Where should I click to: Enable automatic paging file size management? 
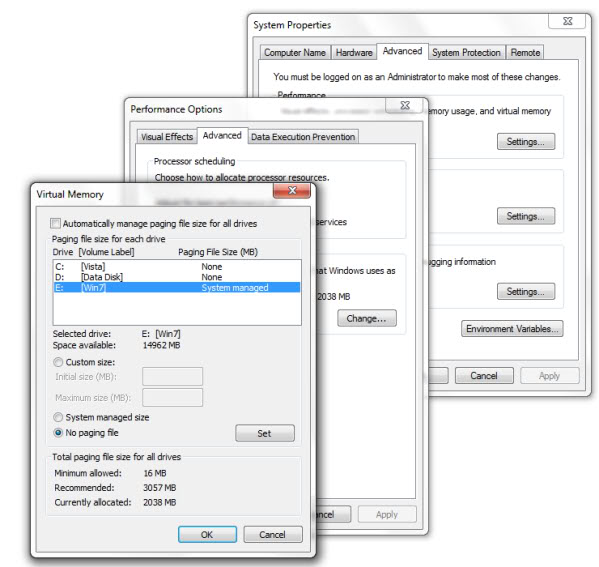[56, 223]
